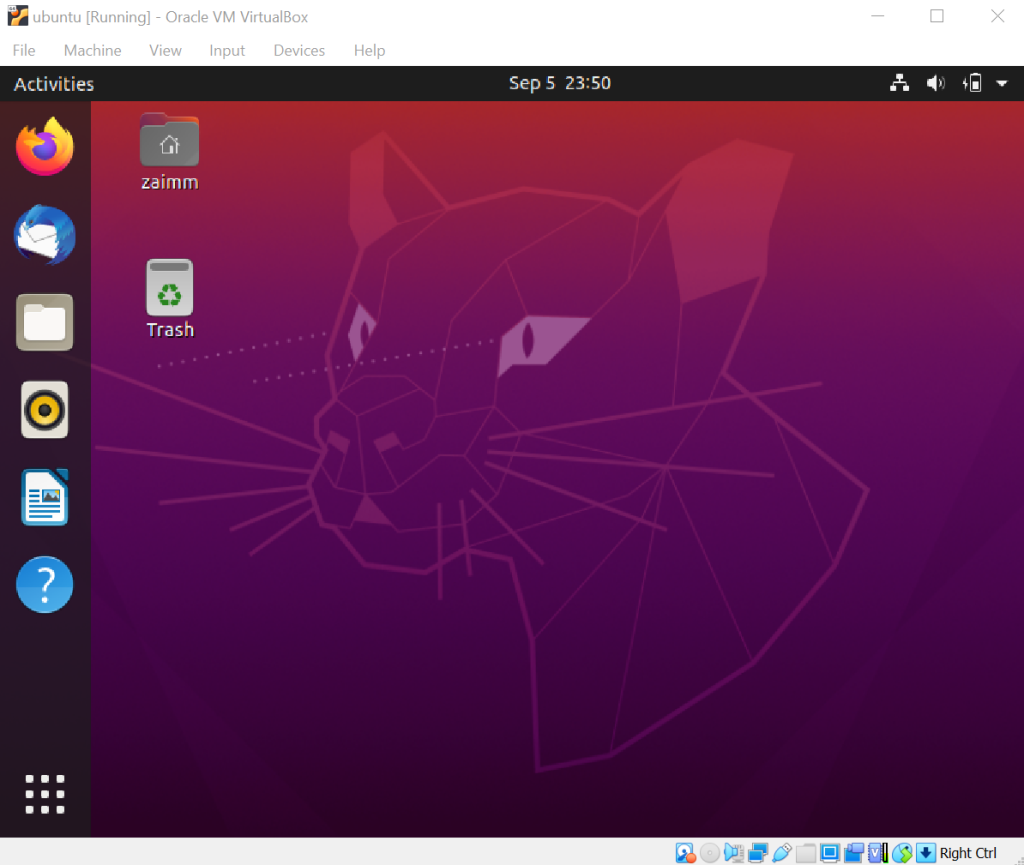Click the Ubuntu network status icon

900,84
